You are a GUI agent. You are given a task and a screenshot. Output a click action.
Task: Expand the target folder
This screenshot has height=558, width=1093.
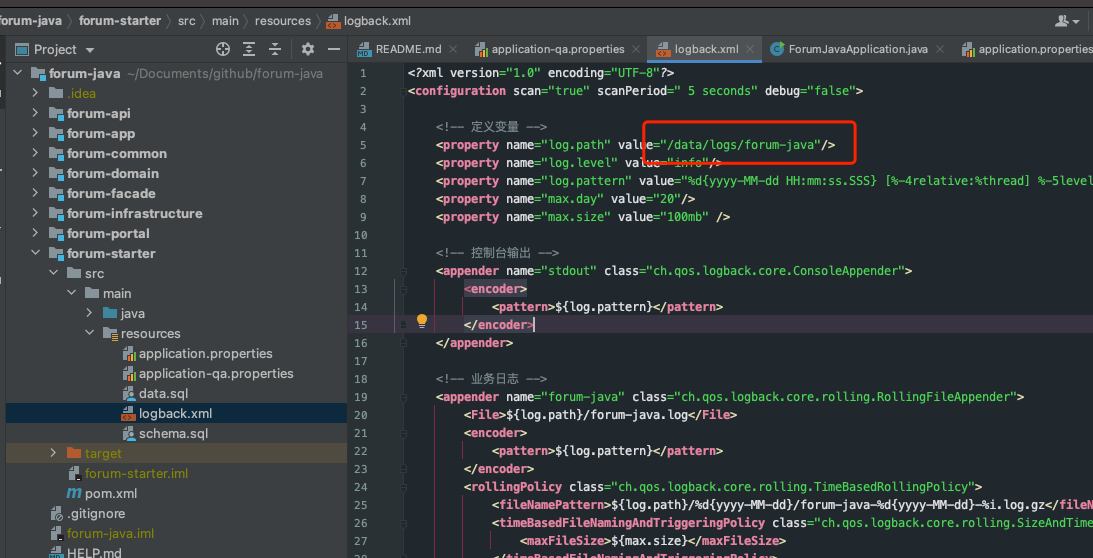tap(53, 453)
